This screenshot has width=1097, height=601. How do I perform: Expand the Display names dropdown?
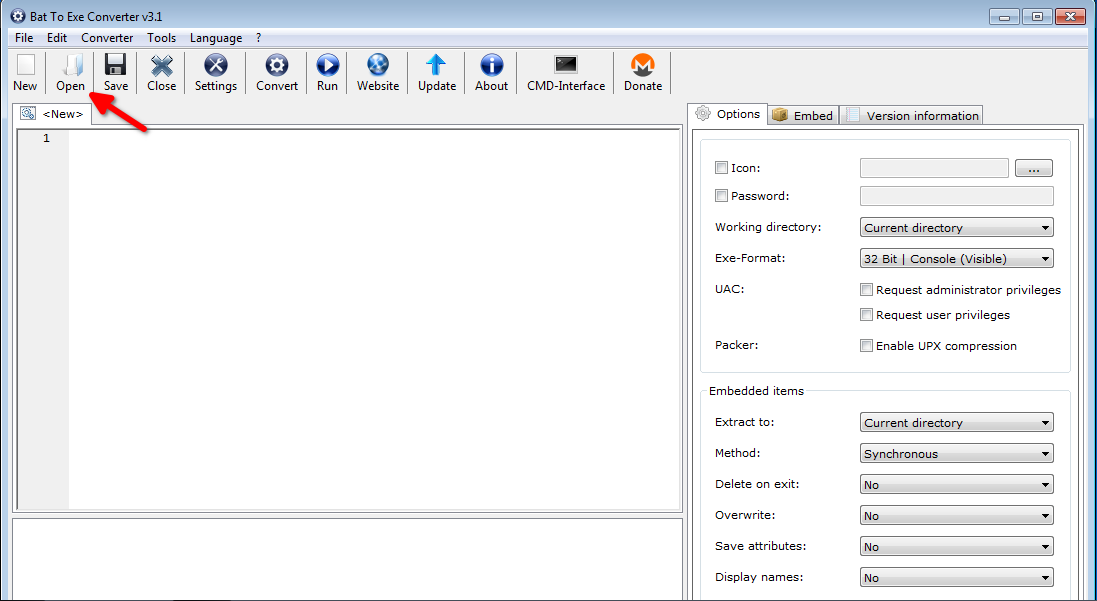[x=956, y=577]
